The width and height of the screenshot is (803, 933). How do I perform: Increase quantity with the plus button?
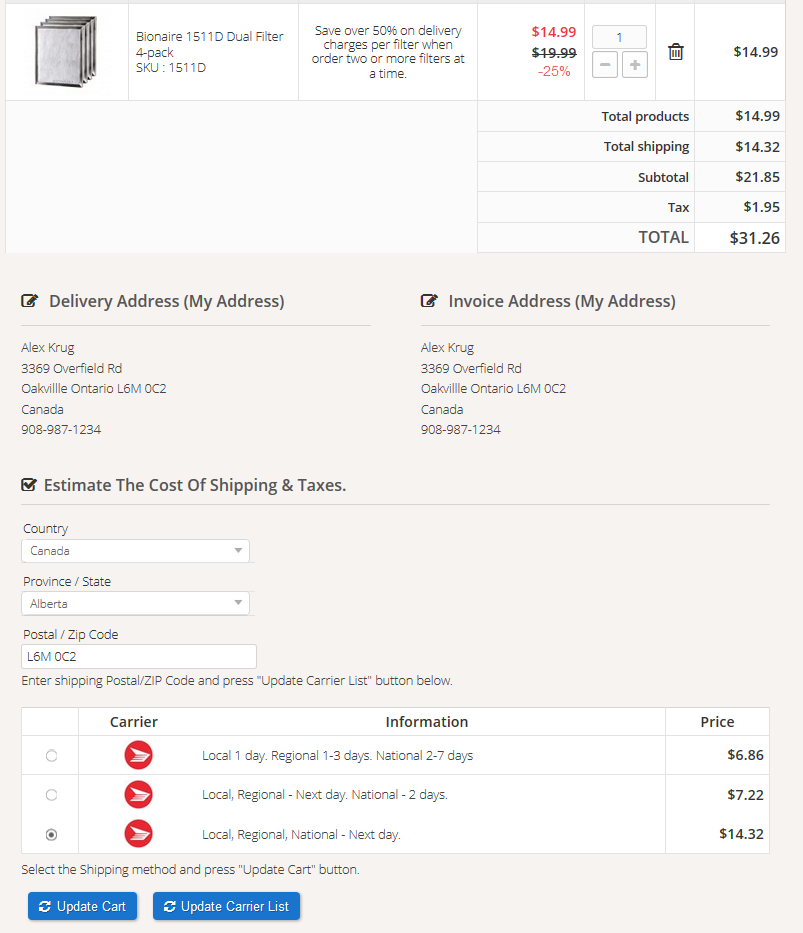[x=635, y=65]
